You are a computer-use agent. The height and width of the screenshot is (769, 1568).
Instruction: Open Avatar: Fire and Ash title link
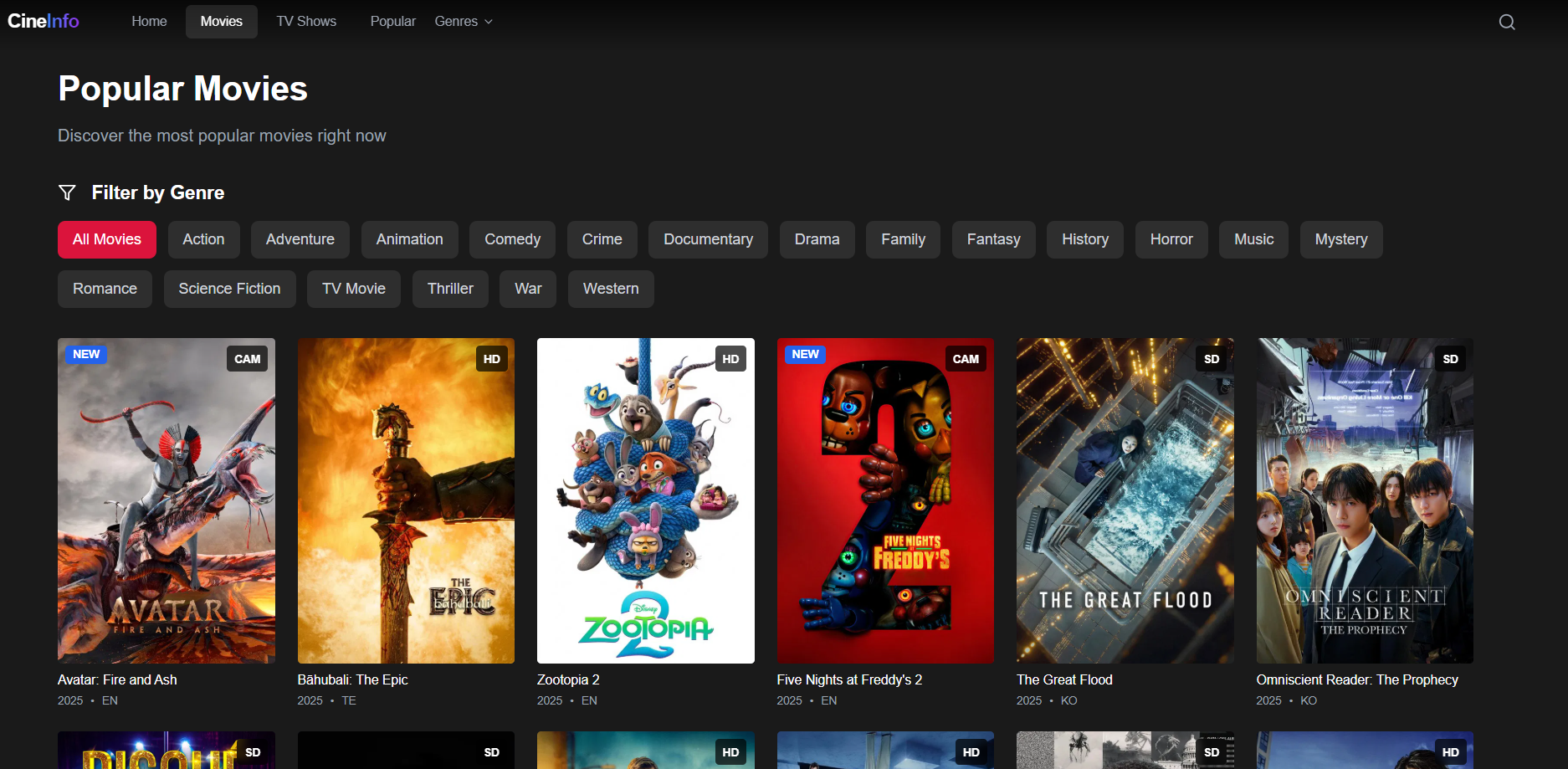click(116, 679)
